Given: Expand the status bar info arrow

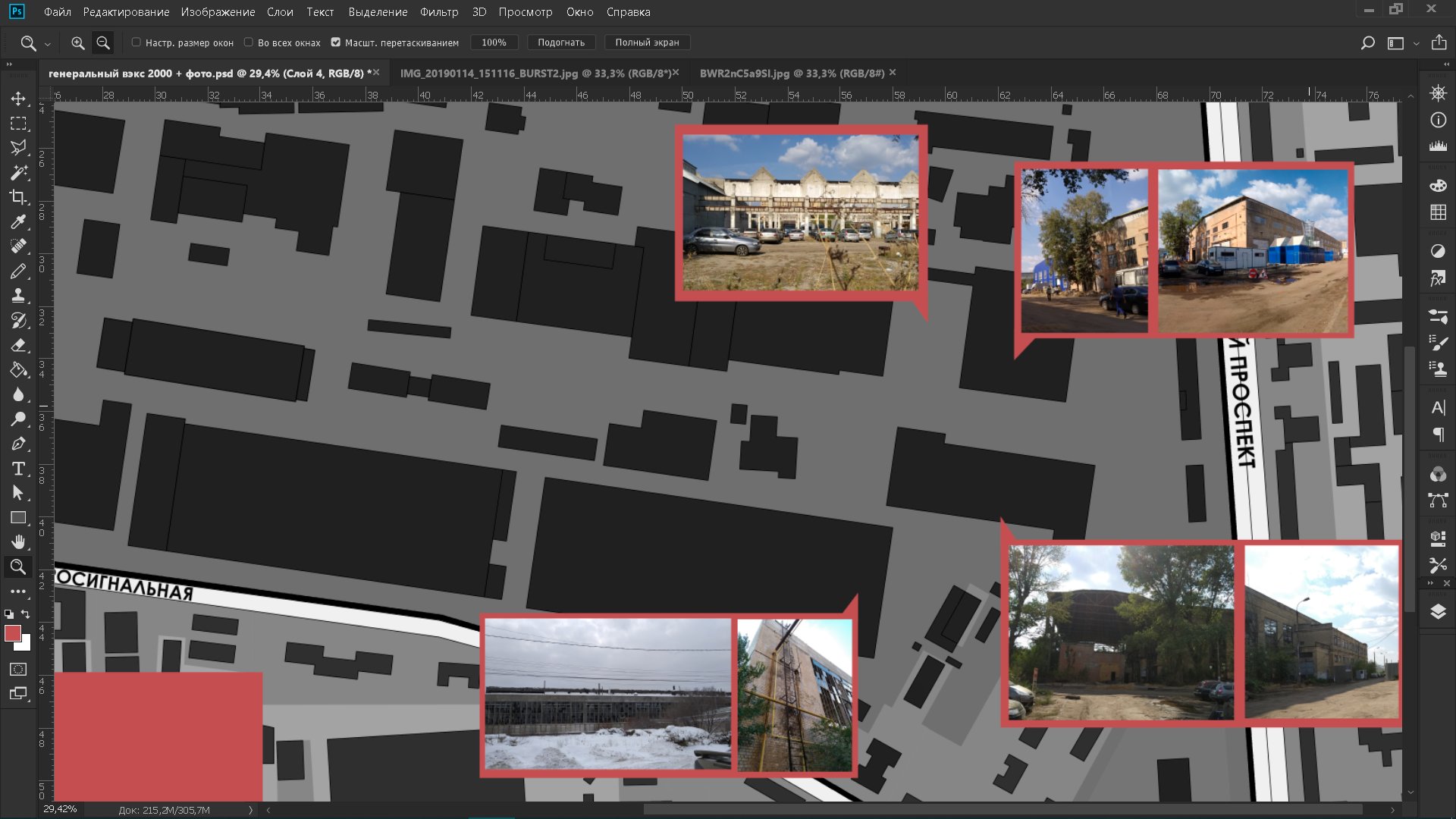Looking at the screenshot, I should click(250, 810).
